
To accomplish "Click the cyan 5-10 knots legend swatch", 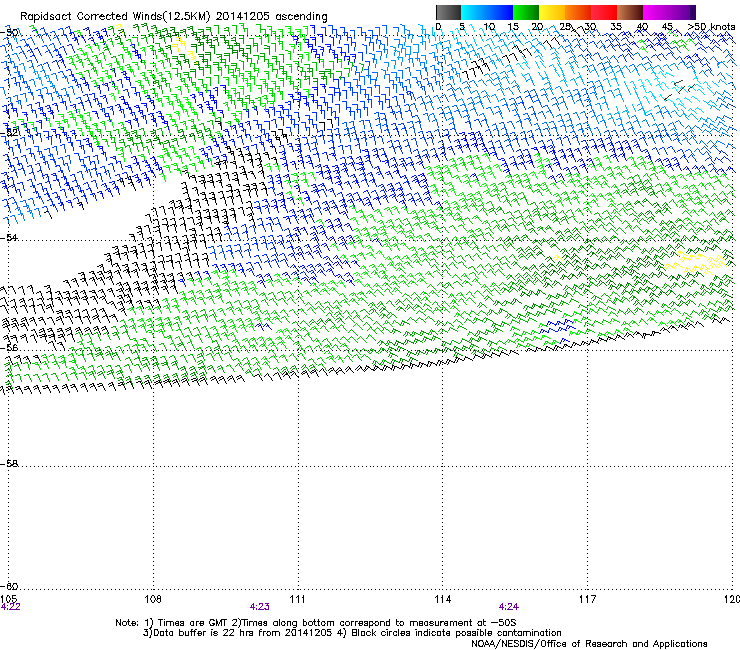I will coord(474,12).
